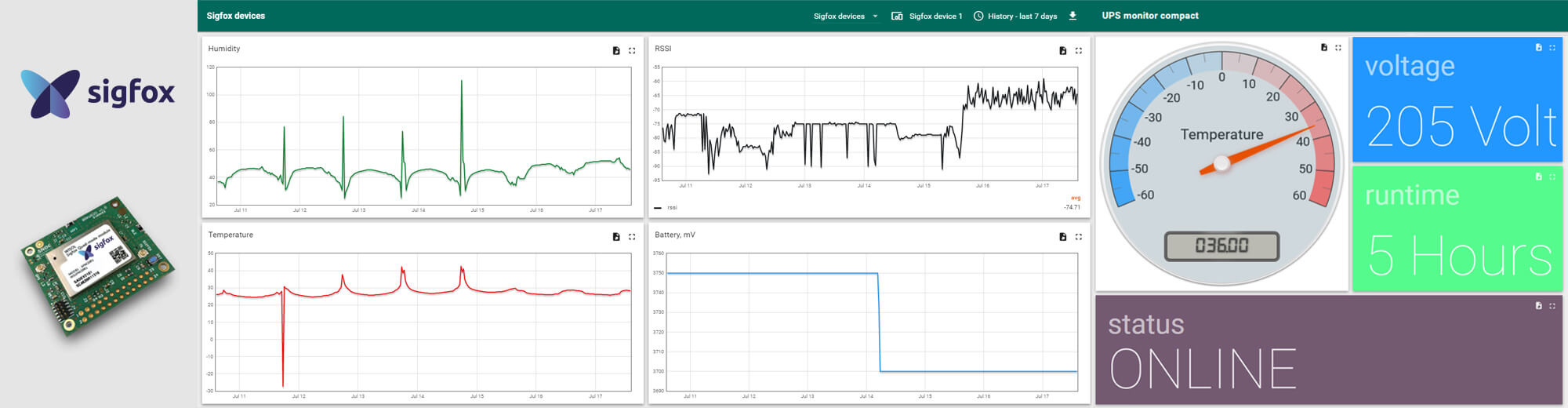The width and height of the screenshot is (1568, 408).
Task: Open the Sigfox devices dashboard dropdown
Action: 845,16
